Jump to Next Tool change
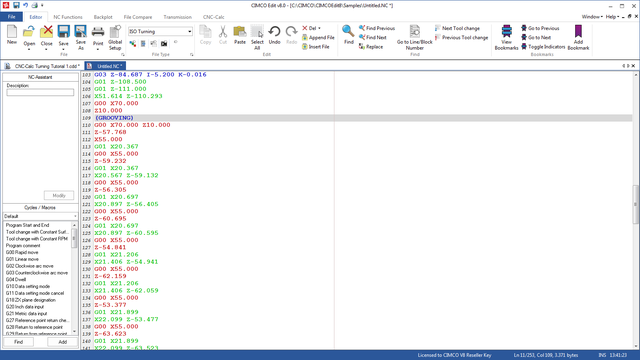 tap(458, 28)
